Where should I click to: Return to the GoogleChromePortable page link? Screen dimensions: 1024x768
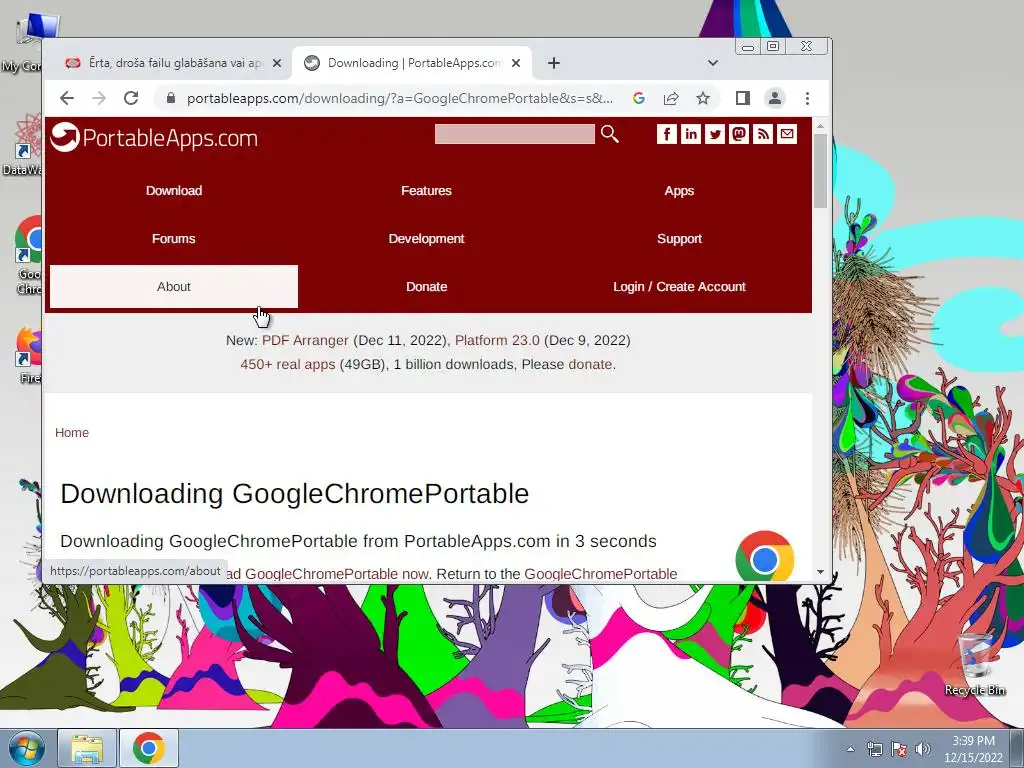point(600,573)
